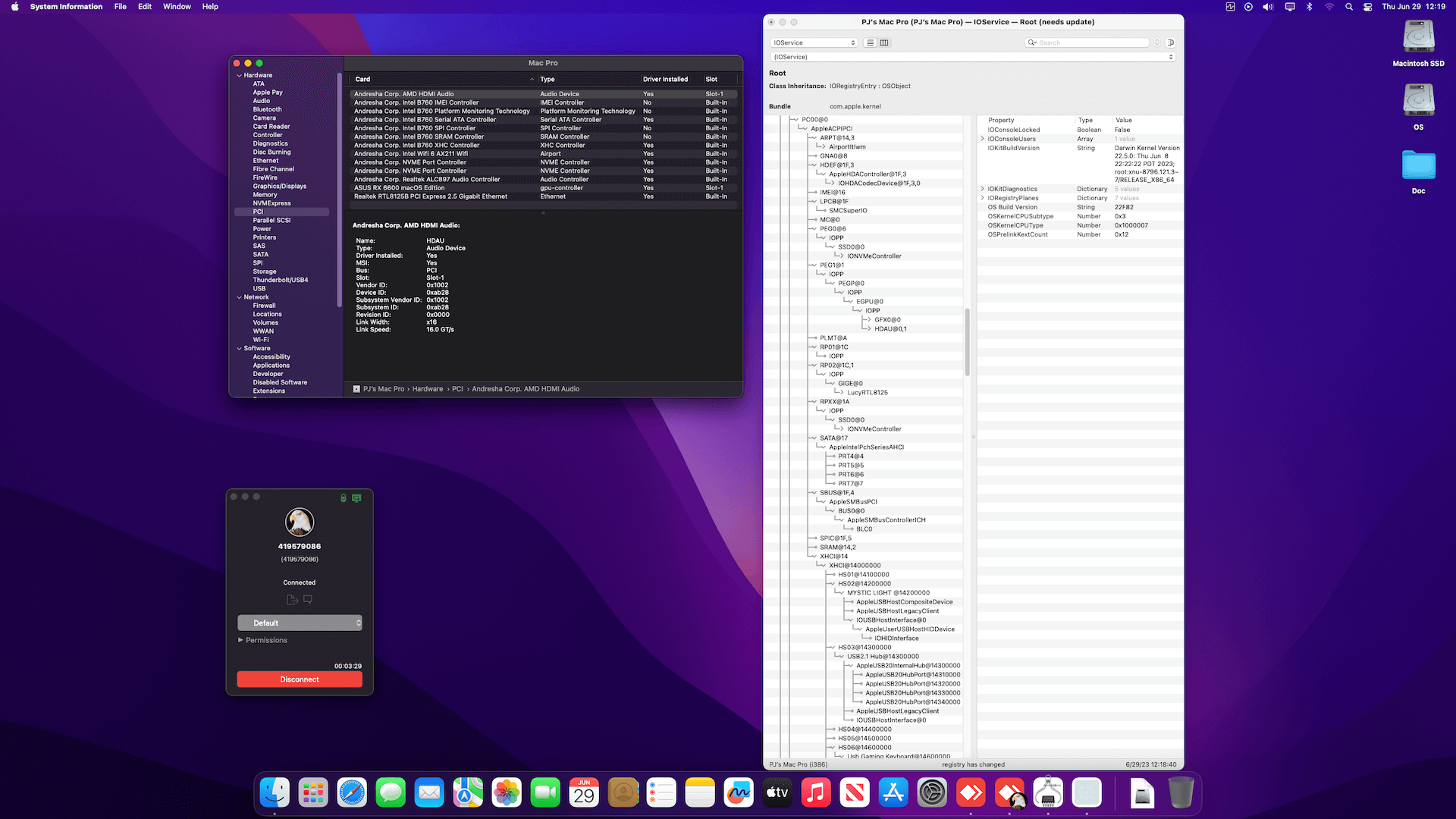Collapse the SATA@17 tree node

pyautogui.click(x=814, y=438)
